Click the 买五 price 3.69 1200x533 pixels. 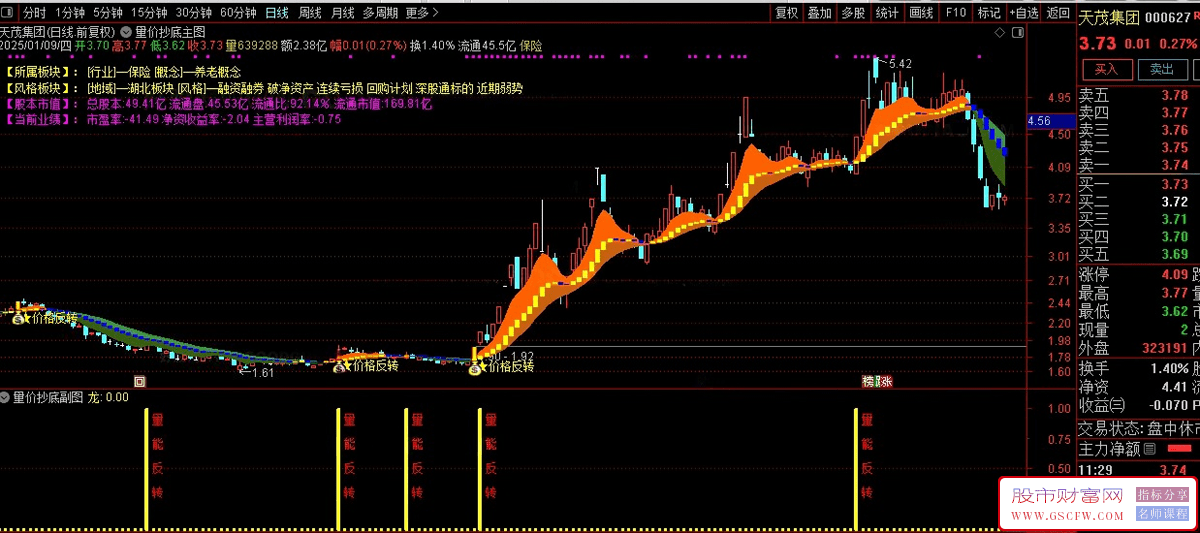point(1174,254)
